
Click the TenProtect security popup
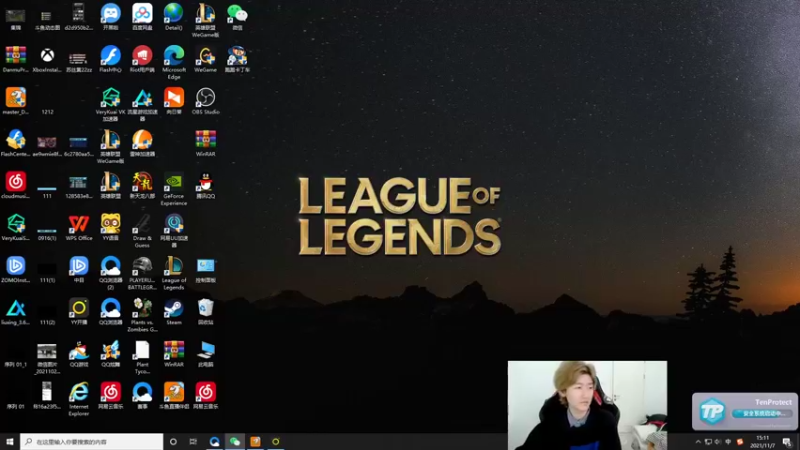(x=745, y=411)
